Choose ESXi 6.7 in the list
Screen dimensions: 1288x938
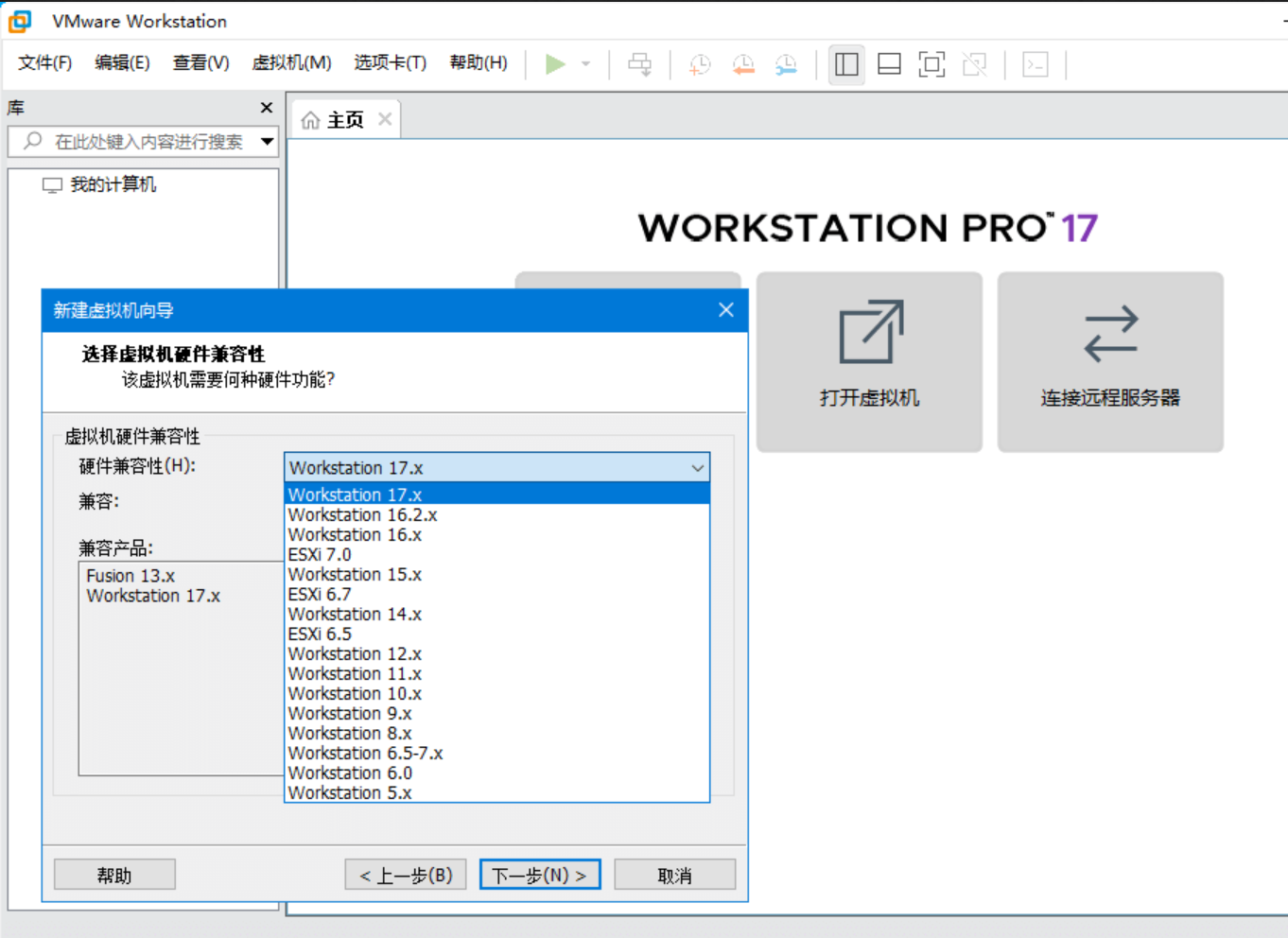497,594
